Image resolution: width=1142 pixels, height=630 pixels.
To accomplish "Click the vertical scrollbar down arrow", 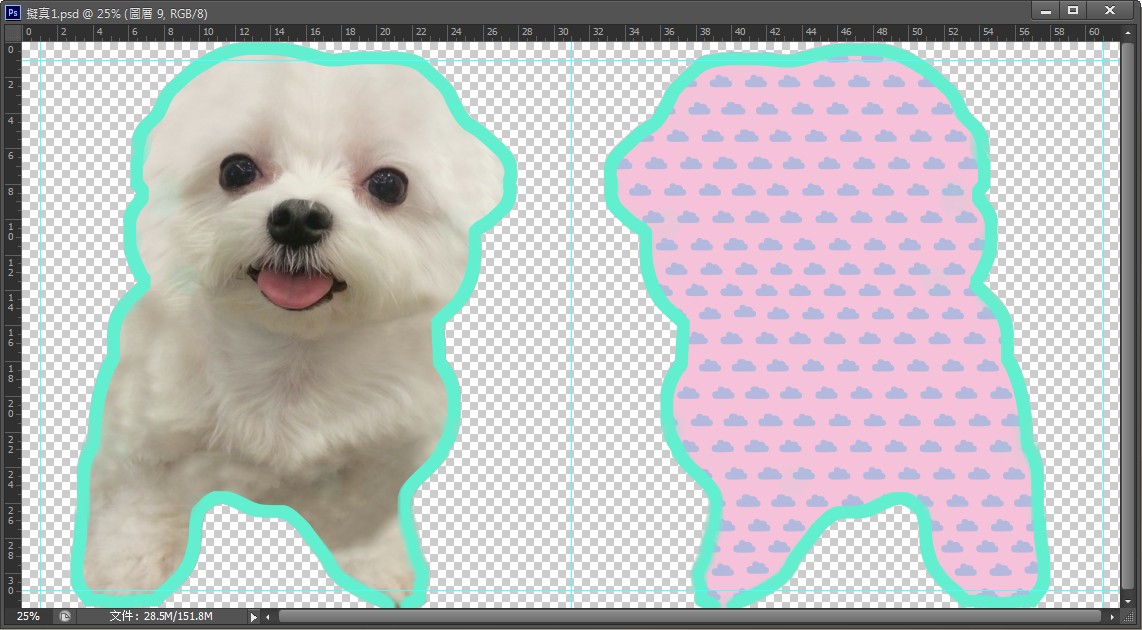I will 1128,602.
